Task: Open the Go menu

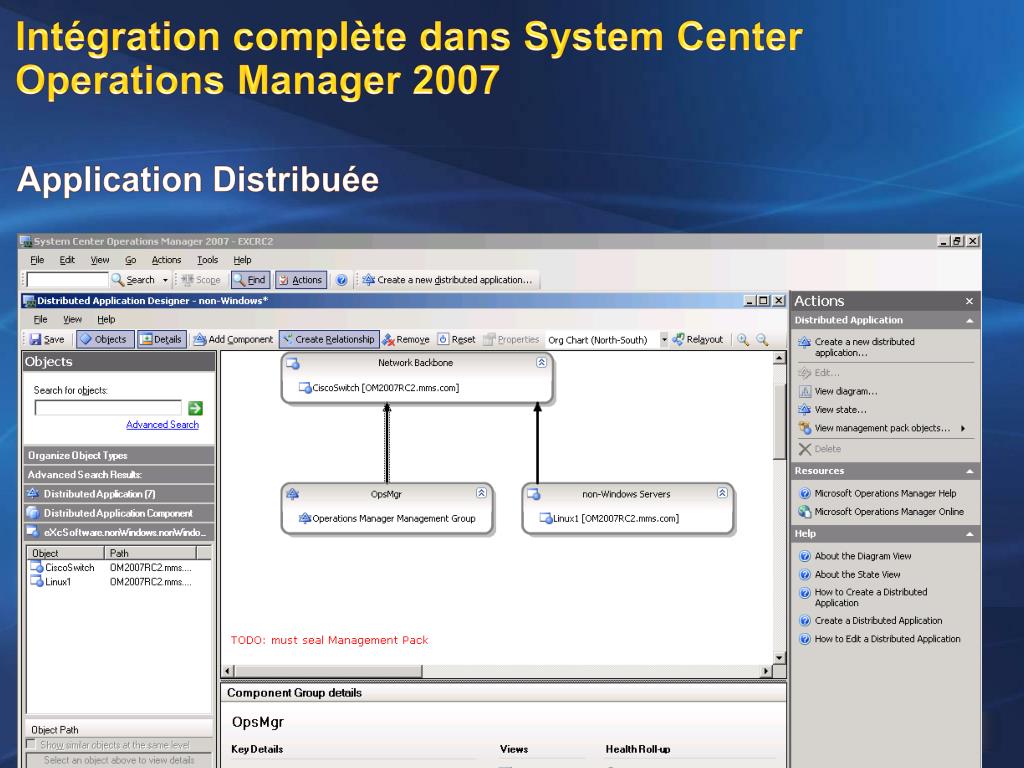Action: pos(131,260)
